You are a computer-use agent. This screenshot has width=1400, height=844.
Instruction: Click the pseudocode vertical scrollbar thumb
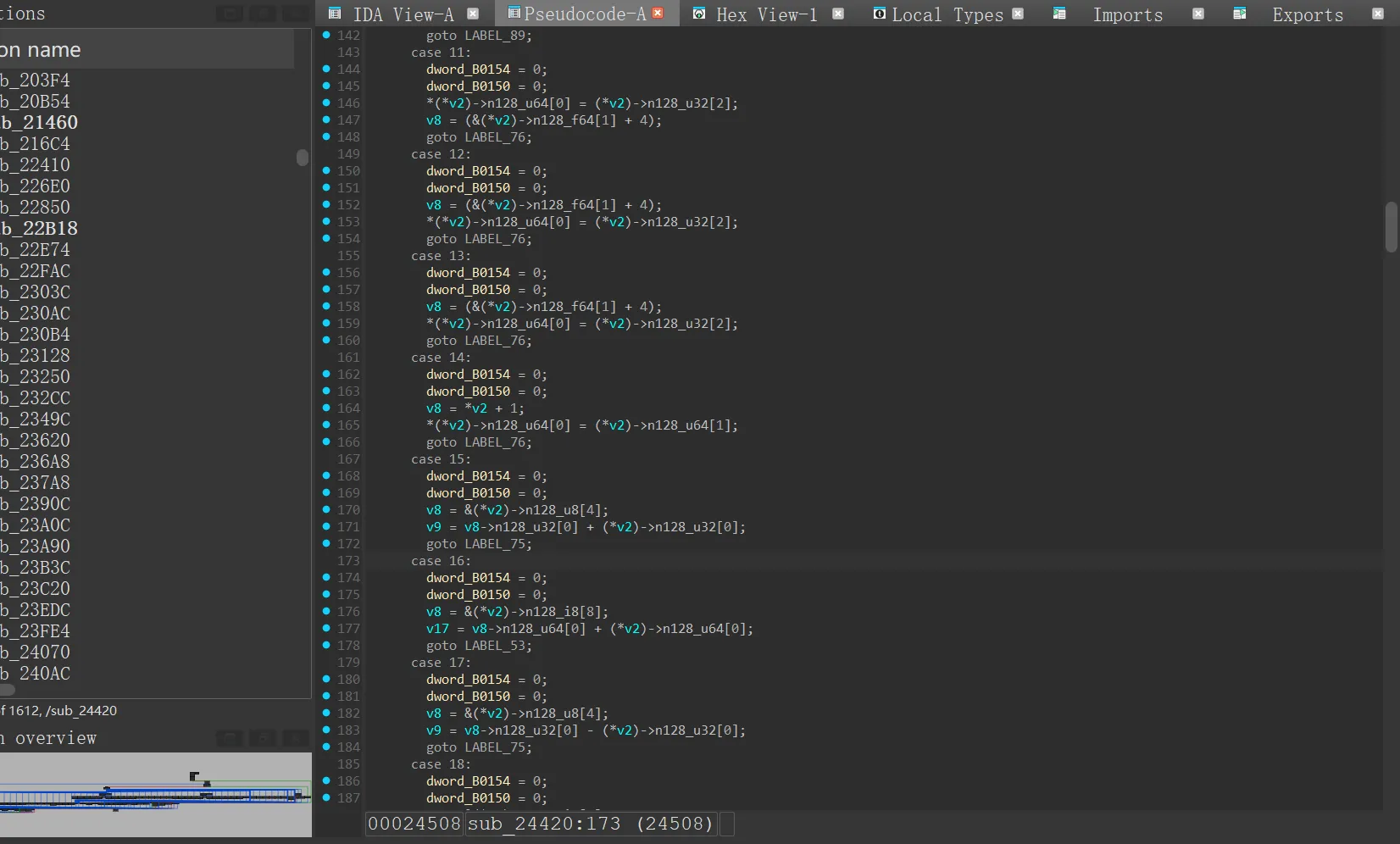pos(1391,227)
